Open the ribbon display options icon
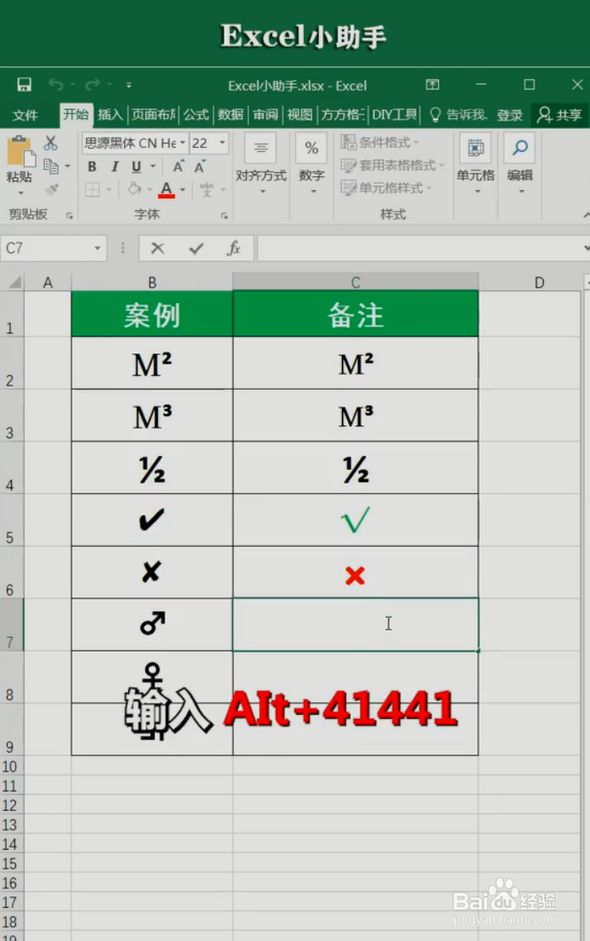Viewport: 590px width, 941px height. [x=433, y=85]
